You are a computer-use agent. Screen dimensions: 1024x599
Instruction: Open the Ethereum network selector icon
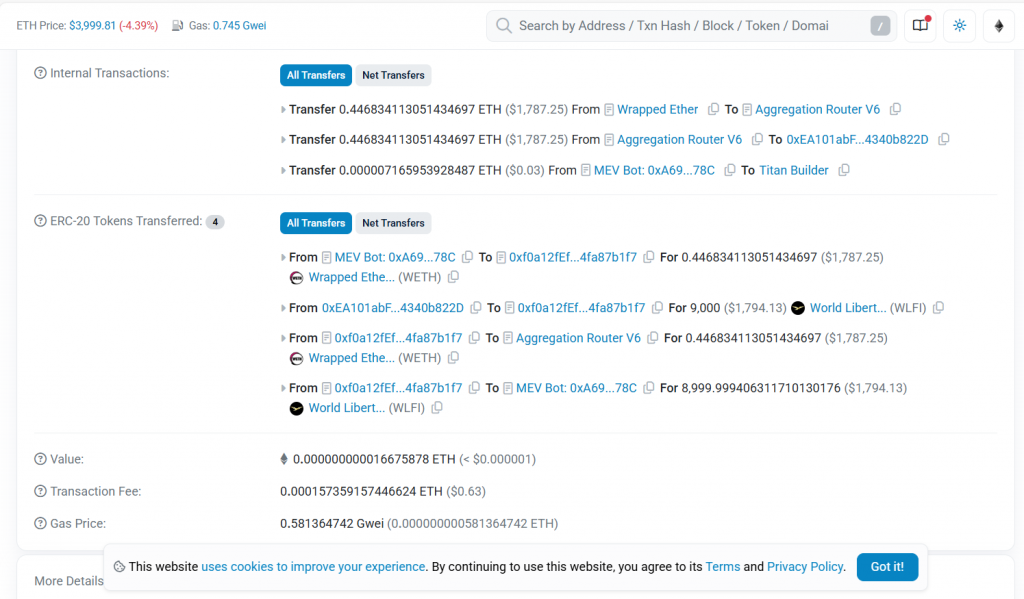pos(999,25)
